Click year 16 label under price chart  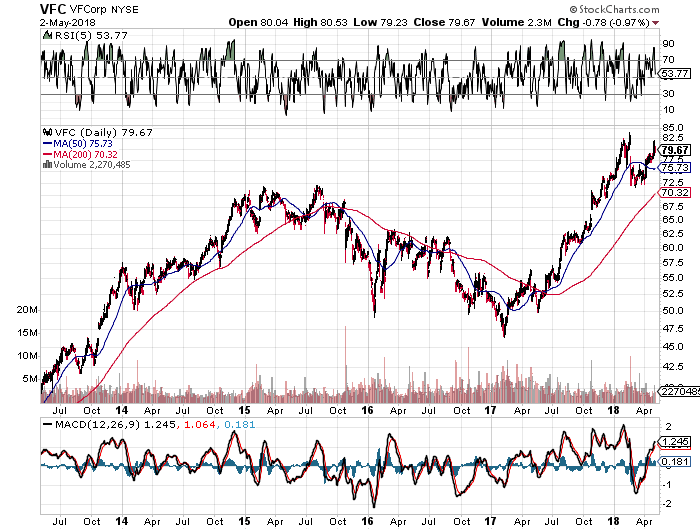[x=367, y=410]
